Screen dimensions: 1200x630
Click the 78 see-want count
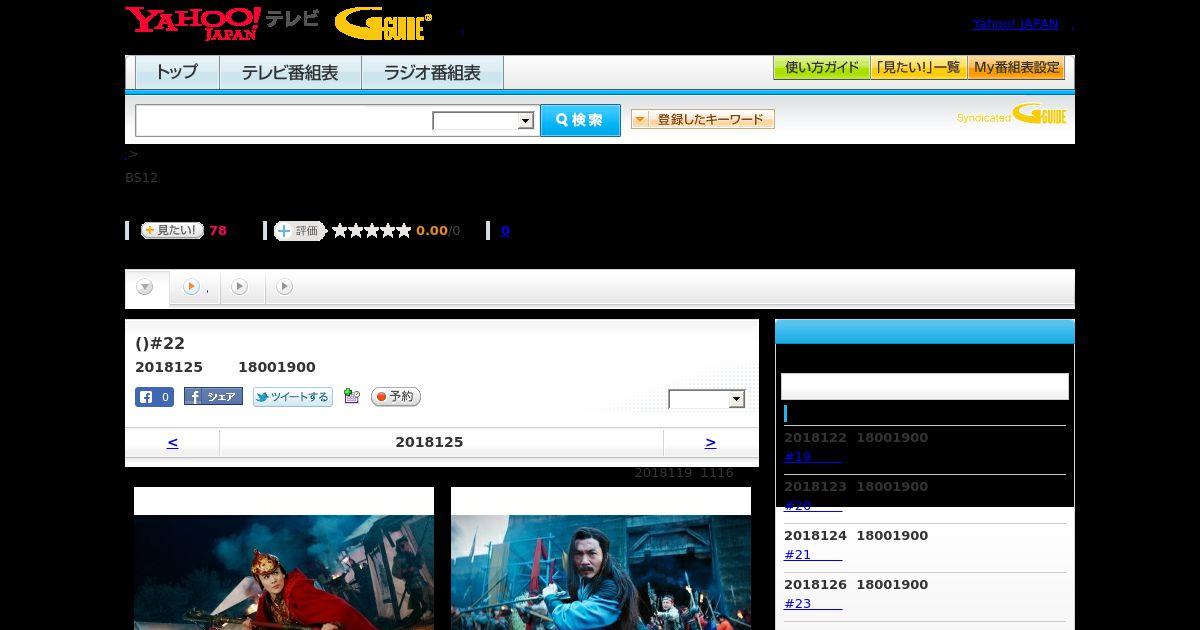click(x=218, y=231)
